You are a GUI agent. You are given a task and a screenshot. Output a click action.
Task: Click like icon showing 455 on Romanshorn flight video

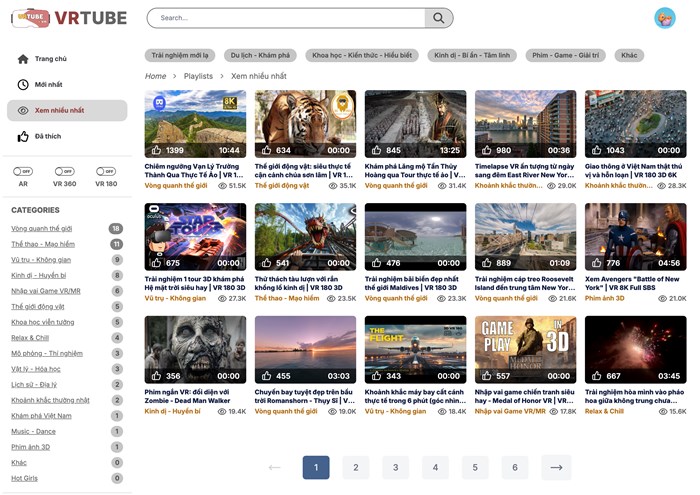point(267,376)
